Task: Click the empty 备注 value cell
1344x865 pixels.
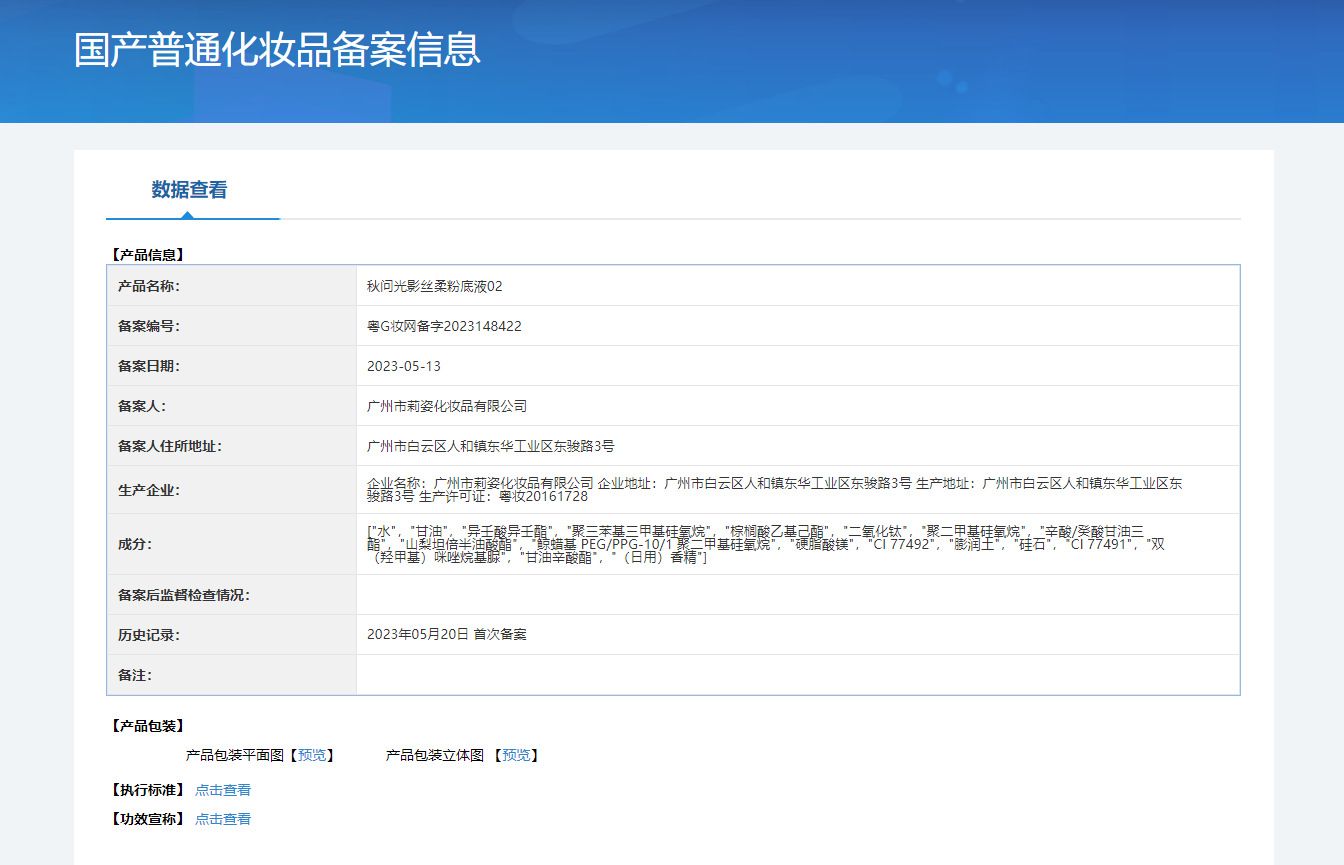Action: tap(797, 675)
